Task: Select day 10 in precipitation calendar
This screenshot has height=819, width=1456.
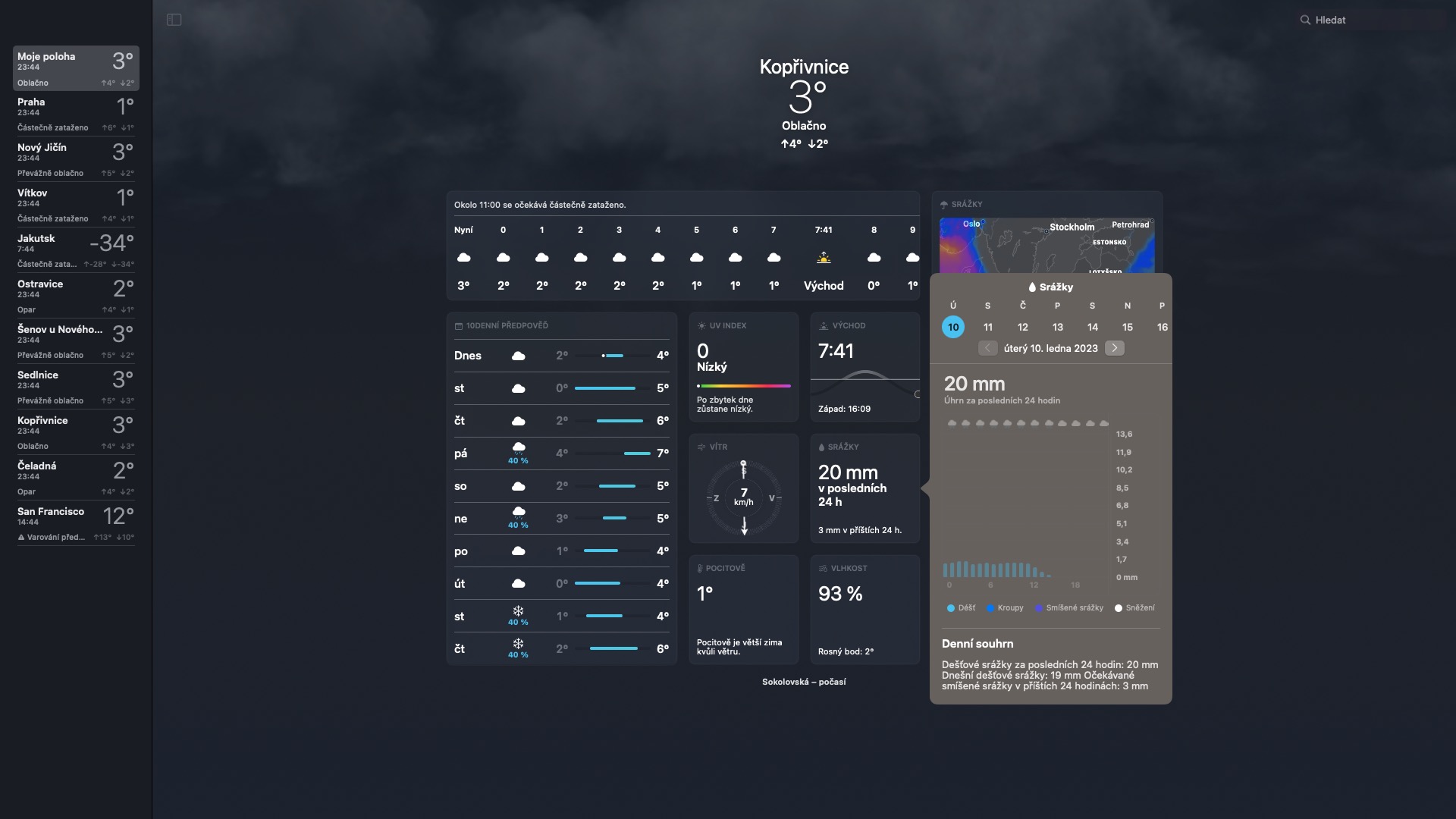Action: point(953,327)
